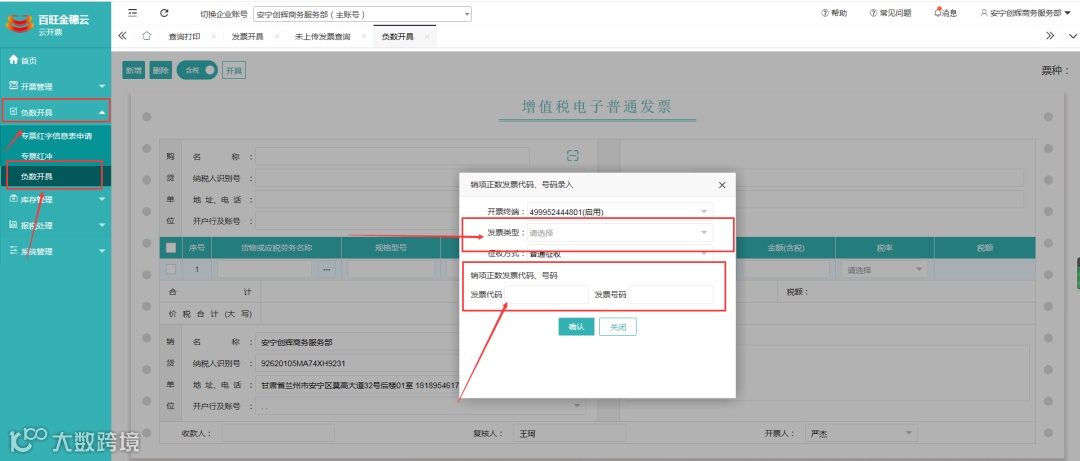Expand 报税处理 sidebar menu
1080x461 pixels.
[x=56, y=225]
